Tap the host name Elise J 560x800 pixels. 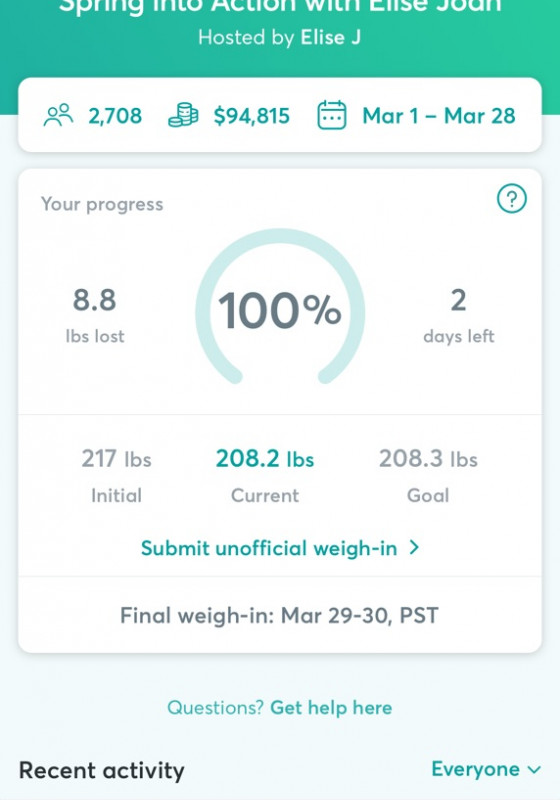[x=330, y=37]
